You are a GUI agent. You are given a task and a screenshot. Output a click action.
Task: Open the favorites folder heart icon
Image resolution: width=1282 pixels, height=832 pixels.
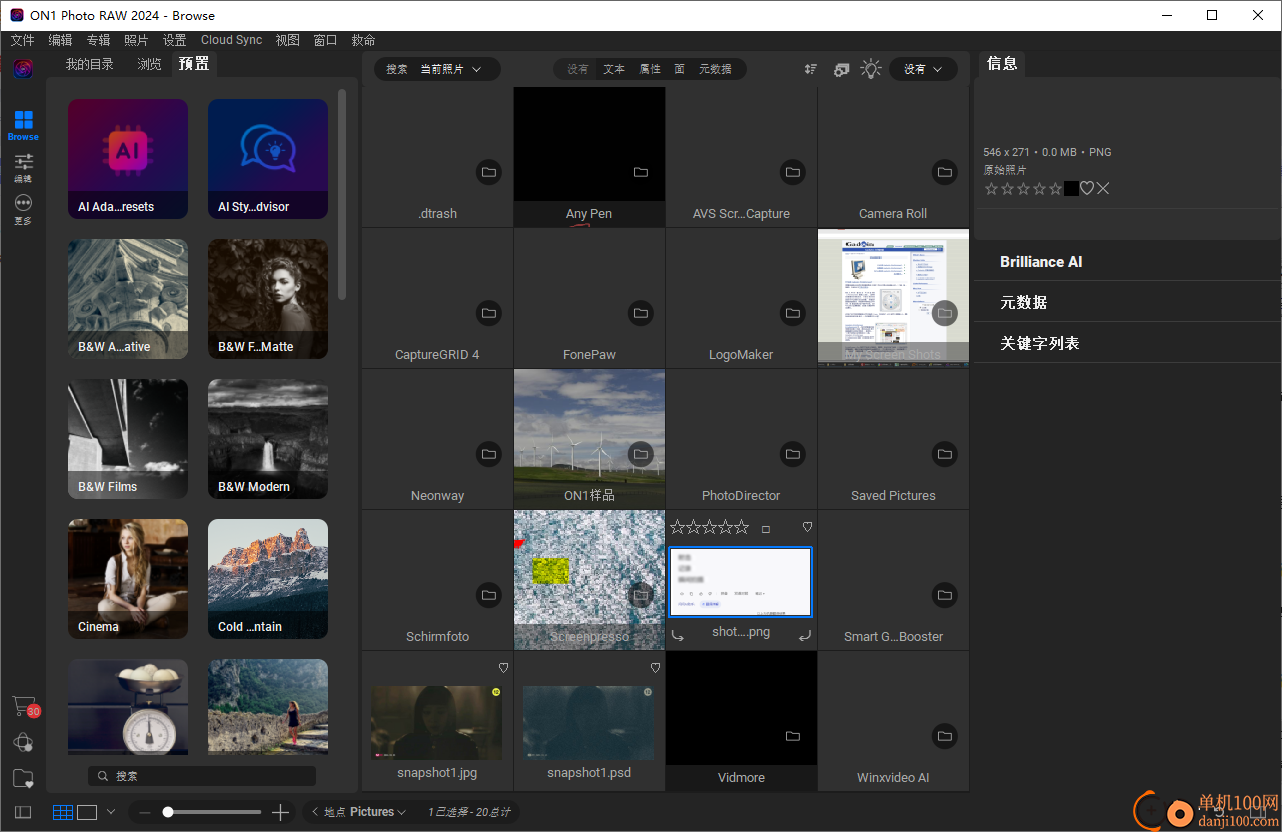[x=23, y=778]
